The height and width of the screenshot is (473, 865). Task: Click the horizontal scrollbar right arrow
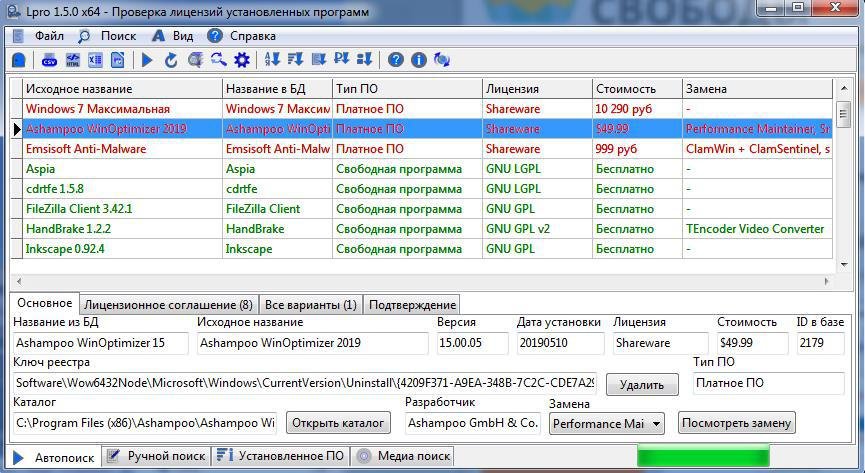point(826,281)
